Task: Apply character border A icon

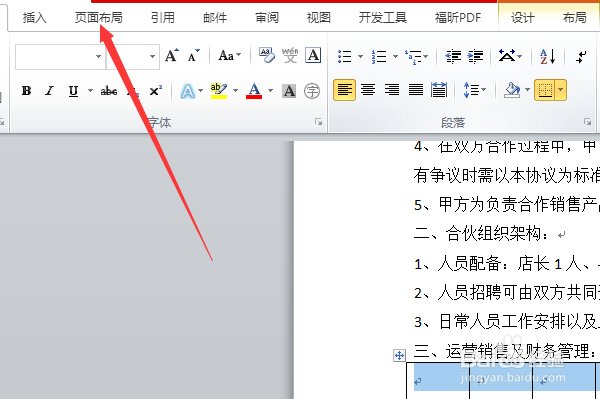Action: pyautogui.click(x=313, y=55)
